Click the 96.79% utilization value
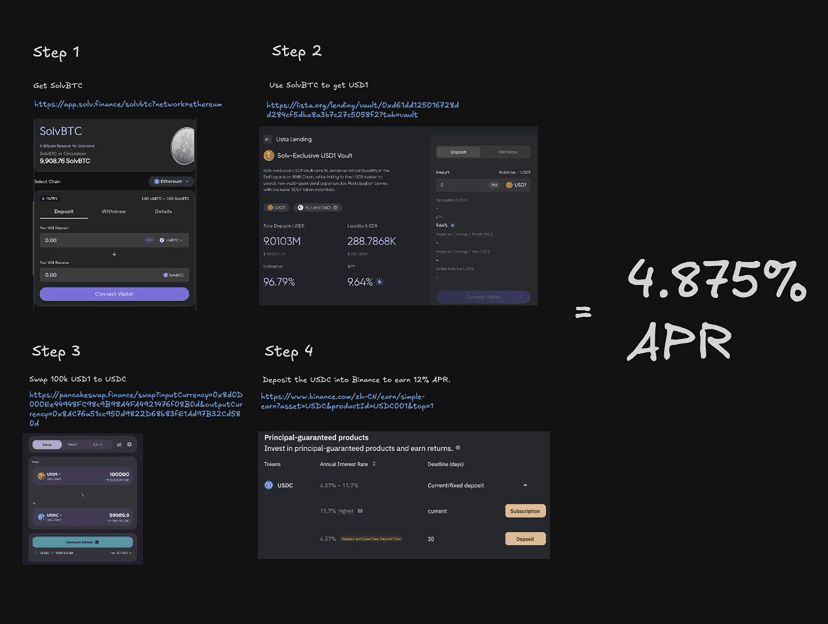The width and height of the screenshot is (828, 624). tap(279, 282)
